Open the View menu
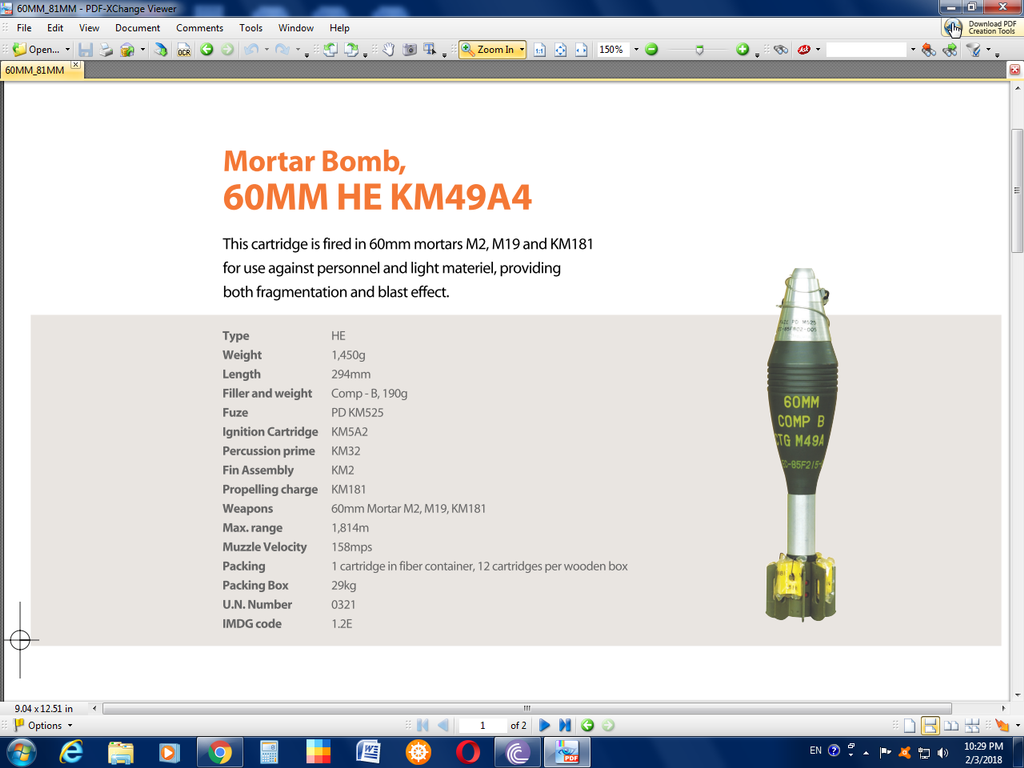Image resolution: width=1024 pixels, height=768 pixels. (x=89, y=28)
